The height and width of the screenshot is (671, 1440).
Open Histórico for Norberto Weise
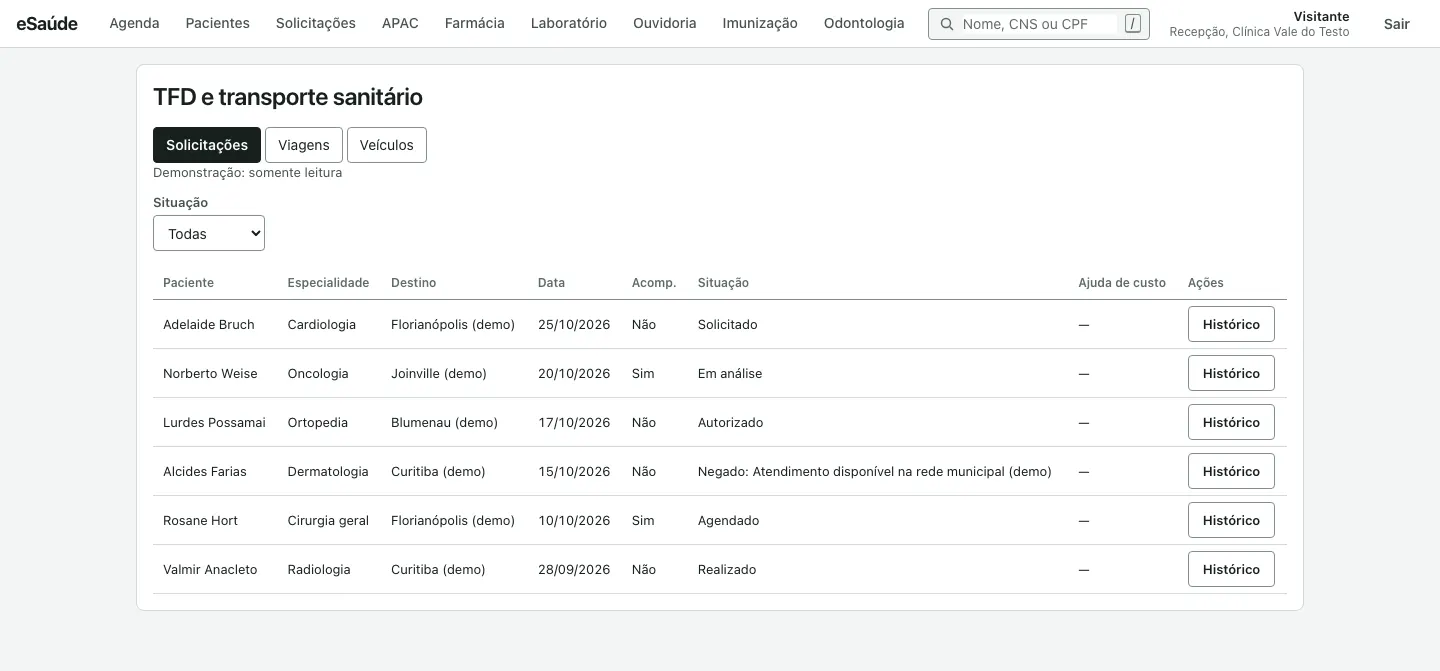tap(1231, 373)
